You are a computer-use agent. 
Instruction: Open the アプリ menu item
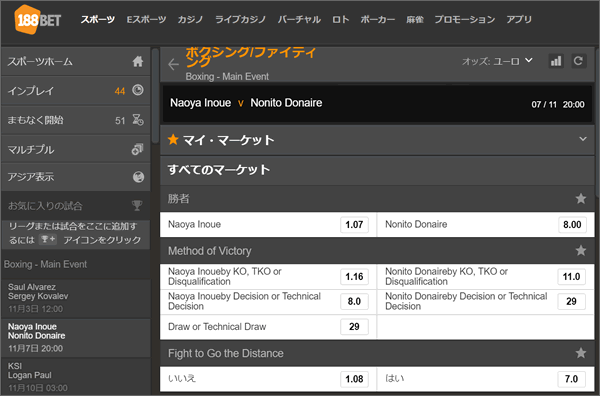[519, 20]
